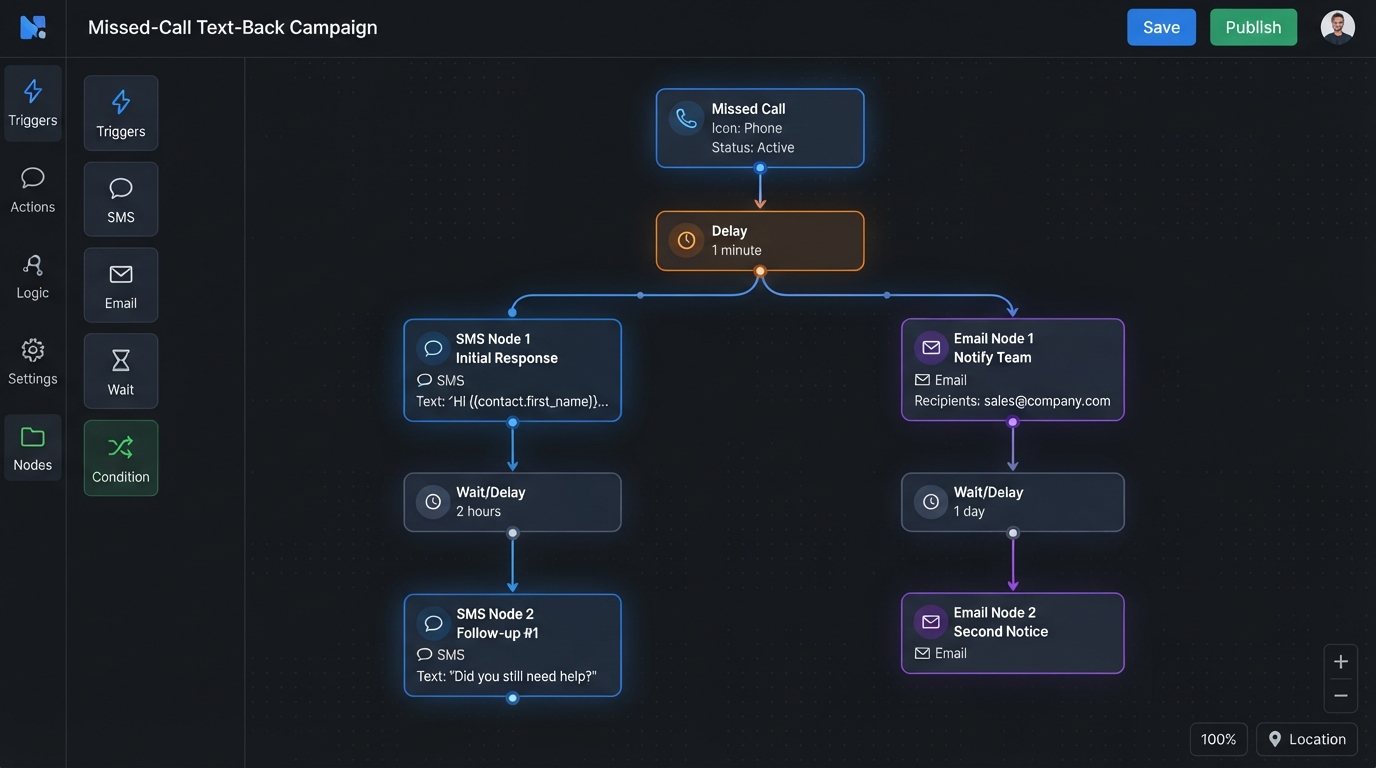
Task: Open the Actions sidebar tab
Action: [33, 190]
